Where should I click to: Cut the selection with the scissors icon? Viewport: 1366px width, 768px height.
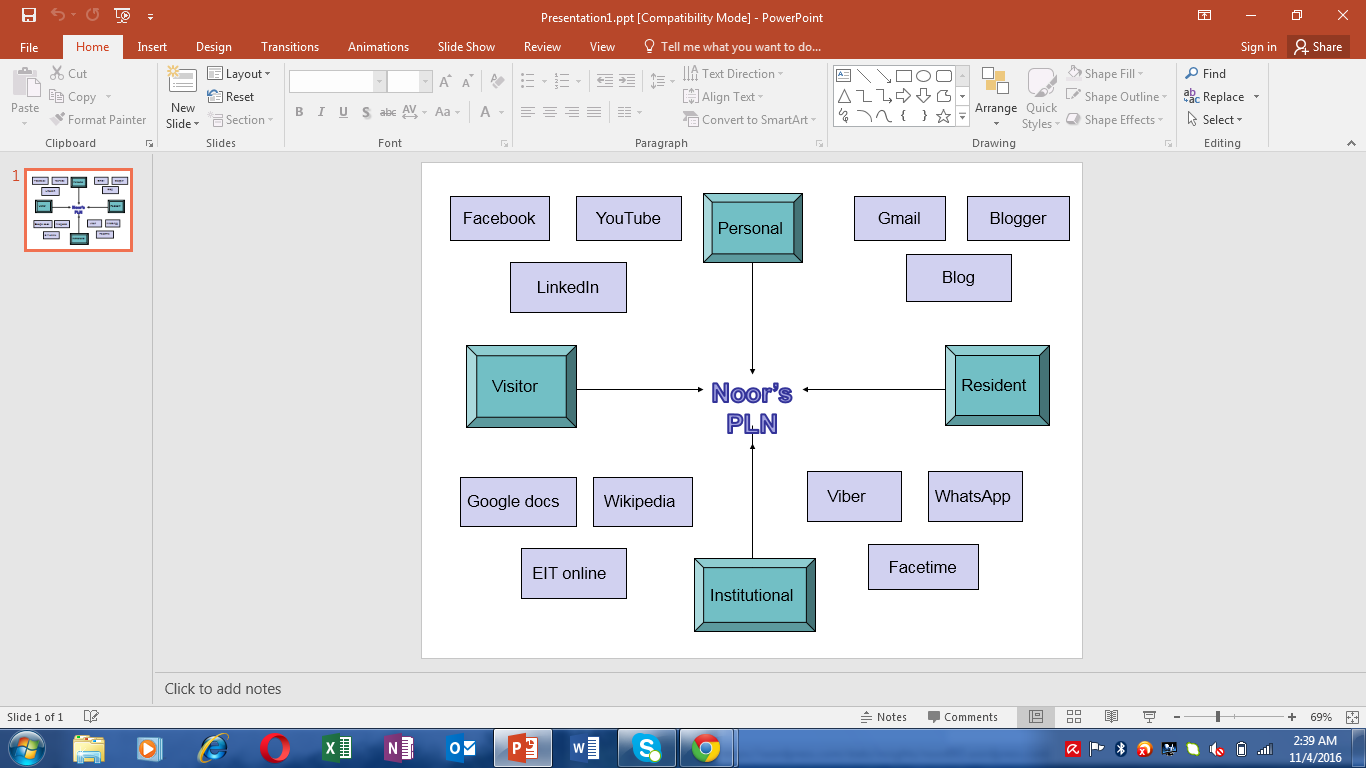pyautogui.click(x=58, y=74)
